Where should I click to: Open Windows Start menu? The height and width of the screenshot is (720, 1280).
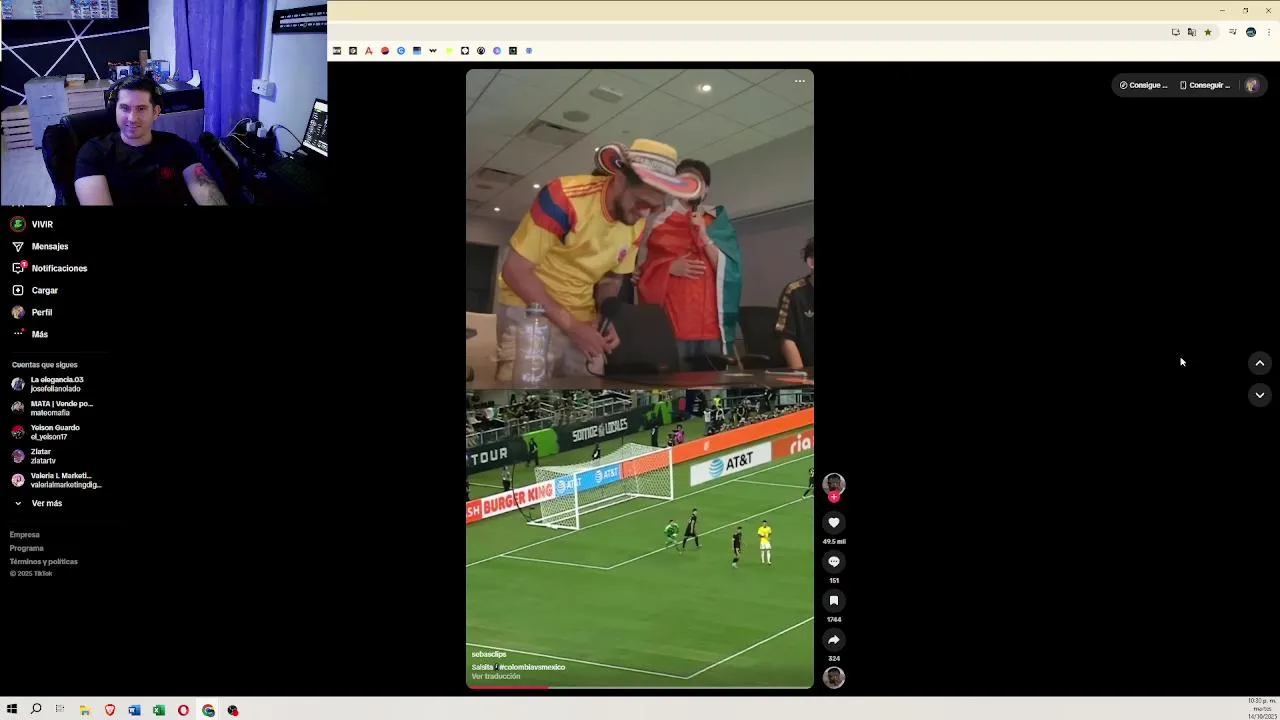(12, 710)
